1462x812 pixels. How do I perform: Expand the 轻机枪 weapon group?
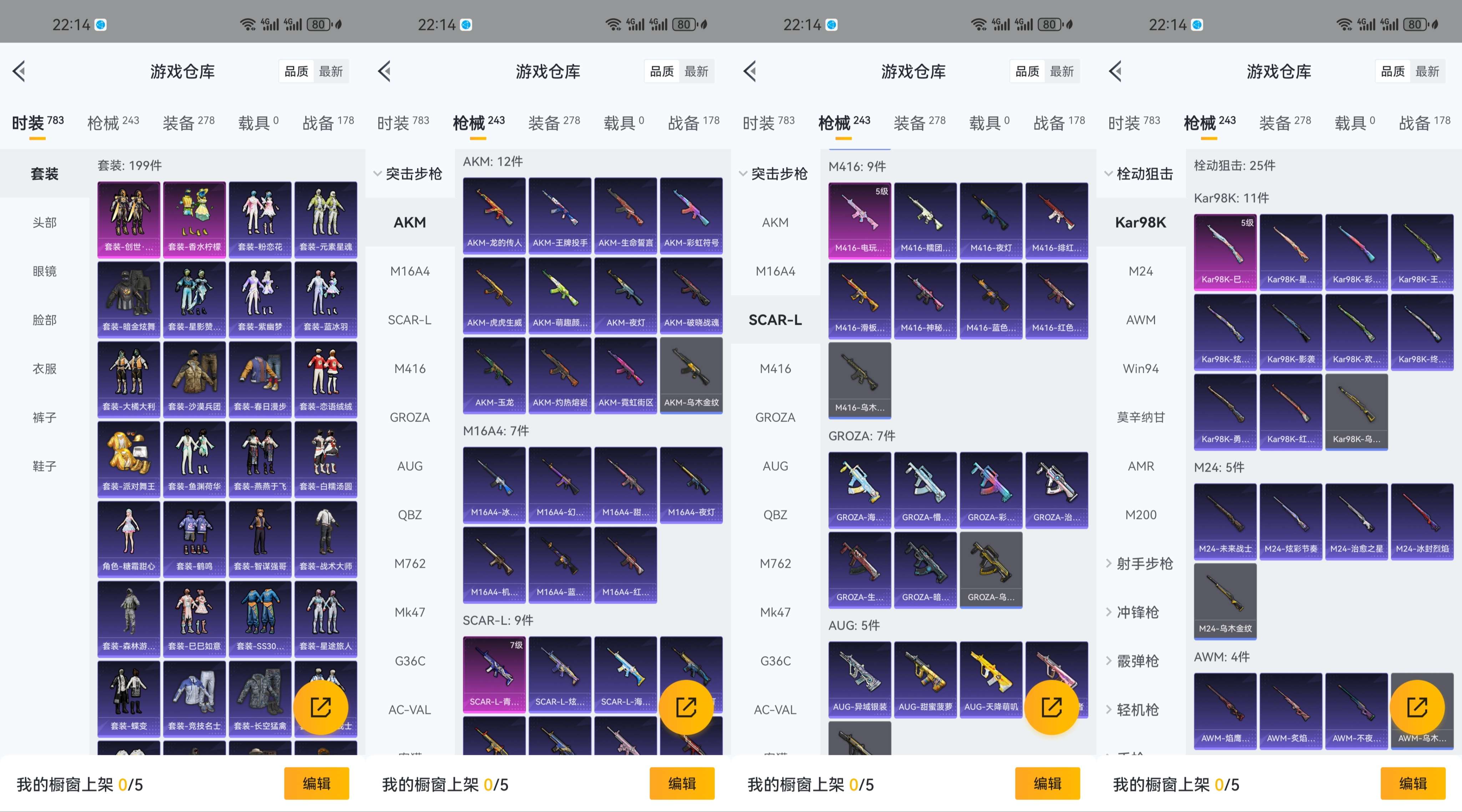[1140, 710]
